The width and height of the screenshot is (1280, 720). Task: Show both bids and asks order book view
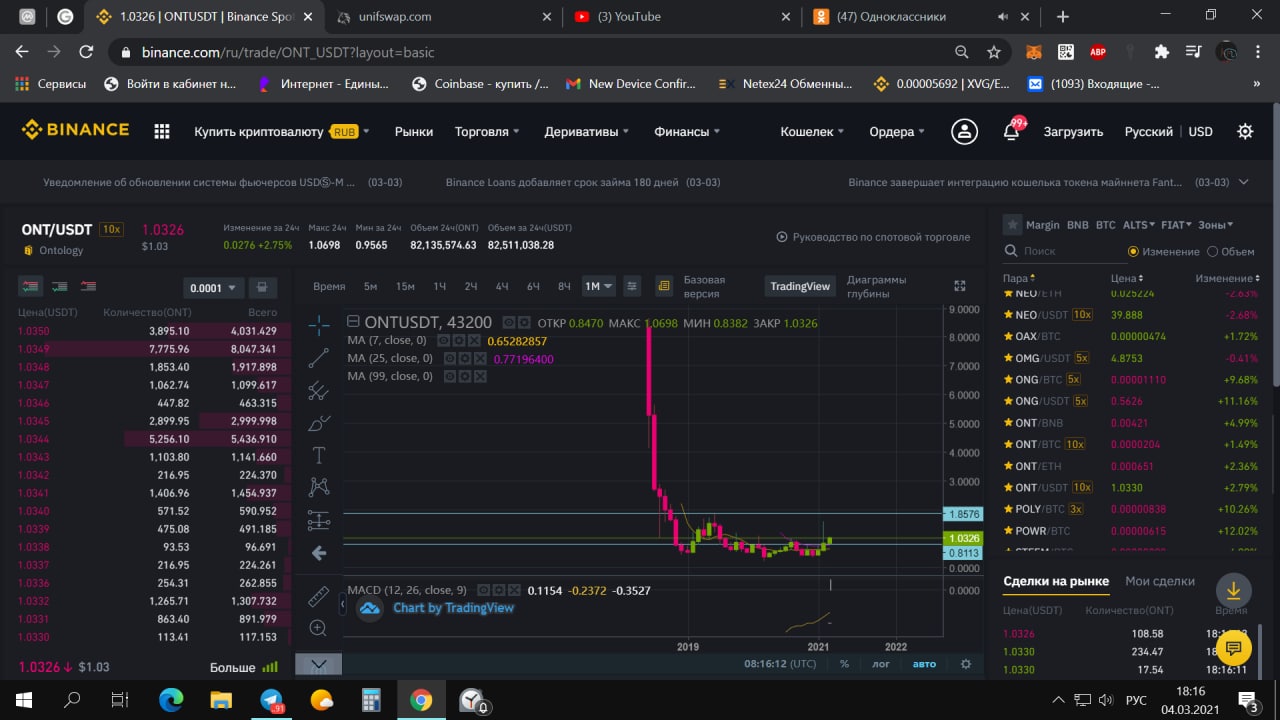[31, 286]
